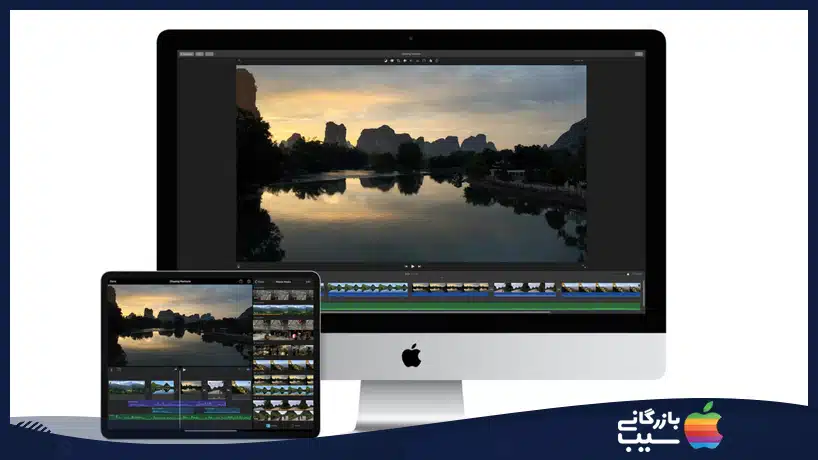Show the clip Information icon
This screenshot has height=460, width=818.
point(436,61)
